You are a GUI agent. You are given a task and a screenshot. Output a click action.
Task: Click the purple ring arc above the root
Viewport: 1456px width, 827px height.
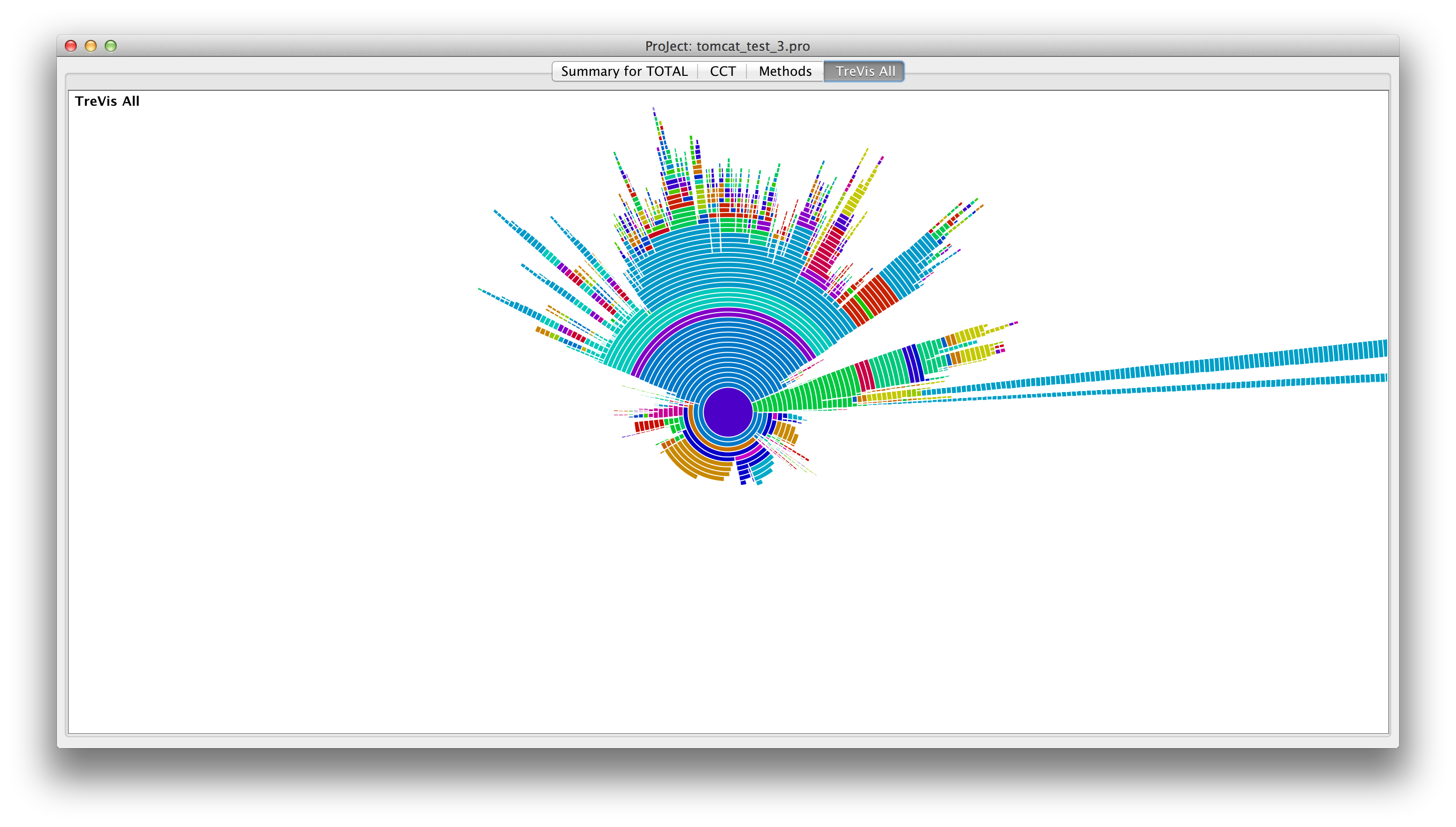point(728,311)
